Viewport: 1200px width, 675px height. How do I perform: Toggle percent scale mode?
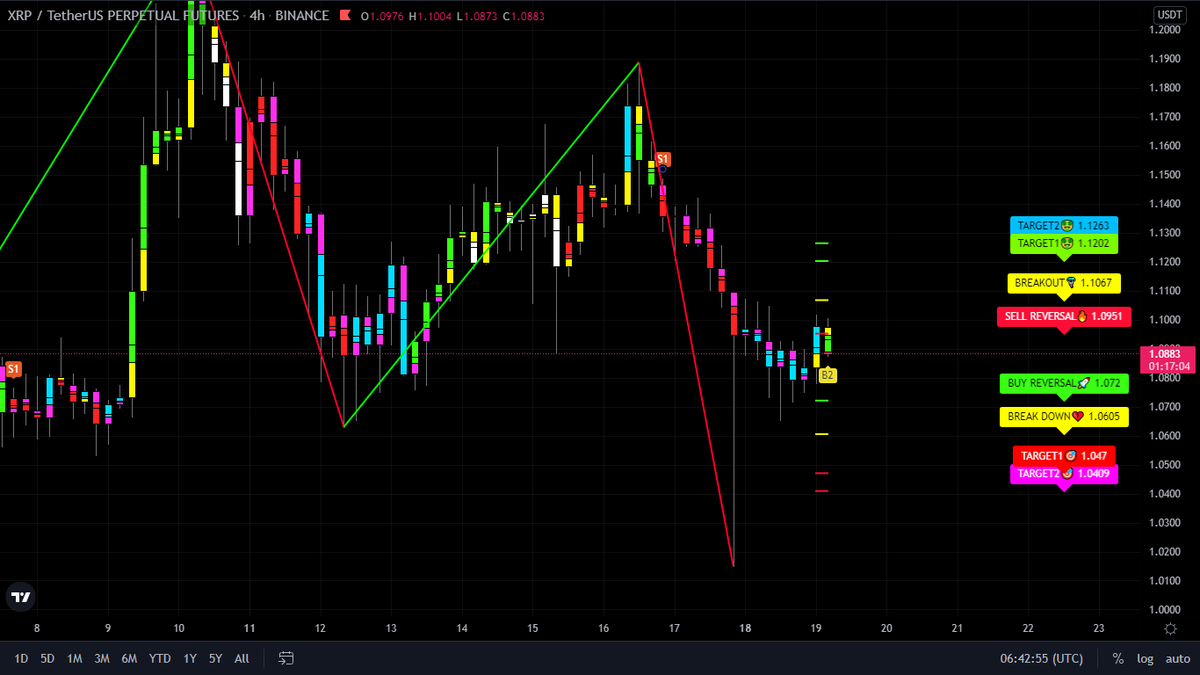click(x=1118, y=659)
